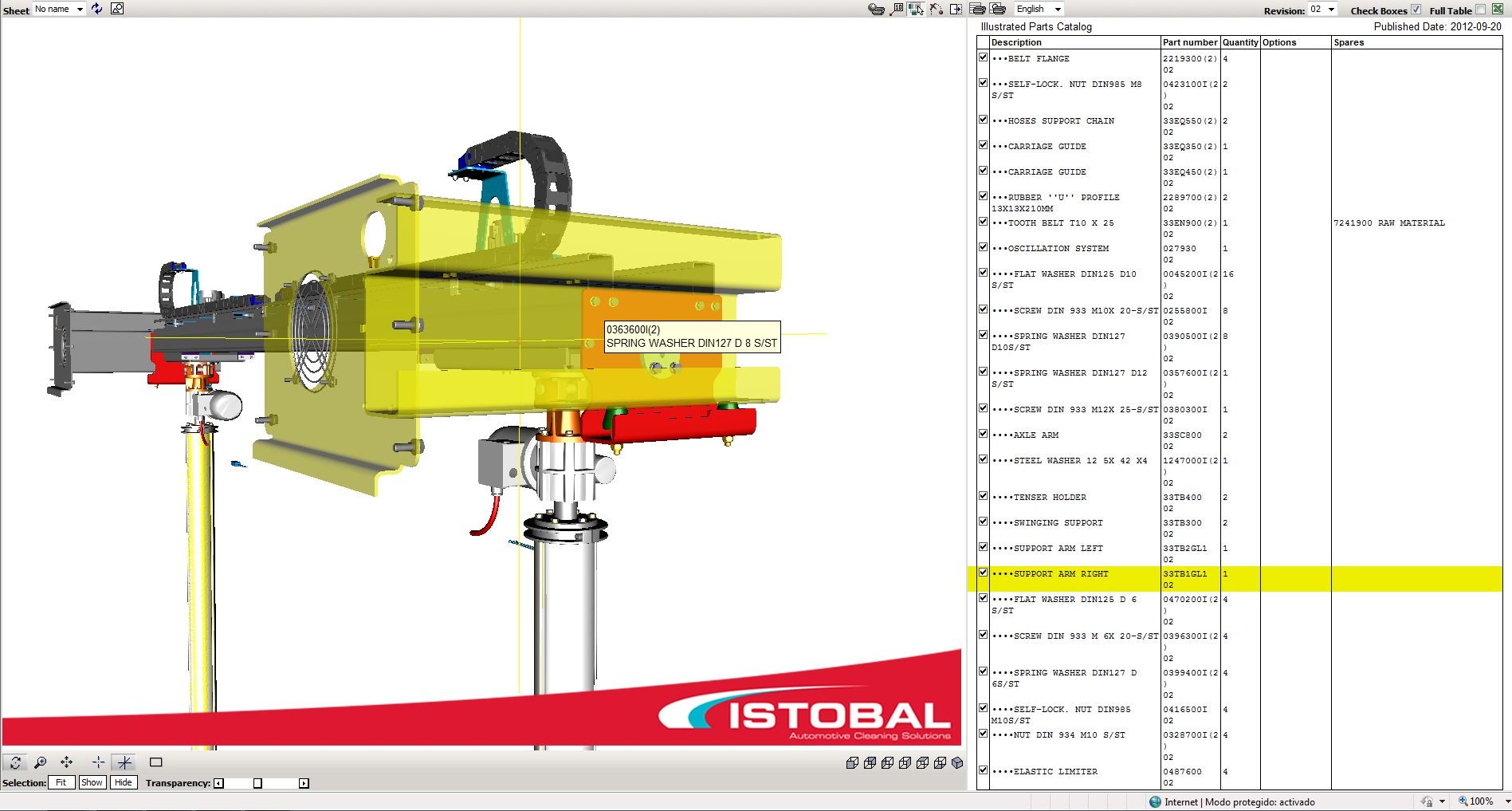
Task: Click the TENSER HOLDER row
Action: (1240, 502)
